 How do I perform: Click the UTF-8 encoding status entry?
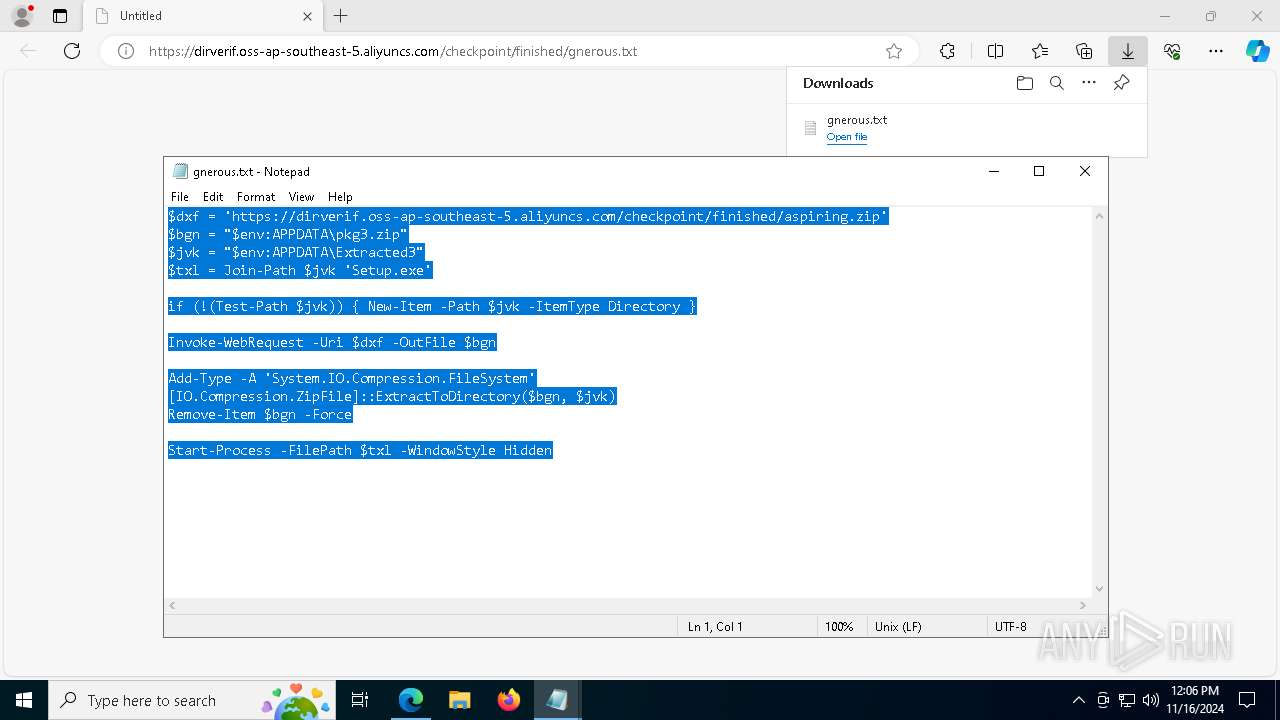[1011, 626]
